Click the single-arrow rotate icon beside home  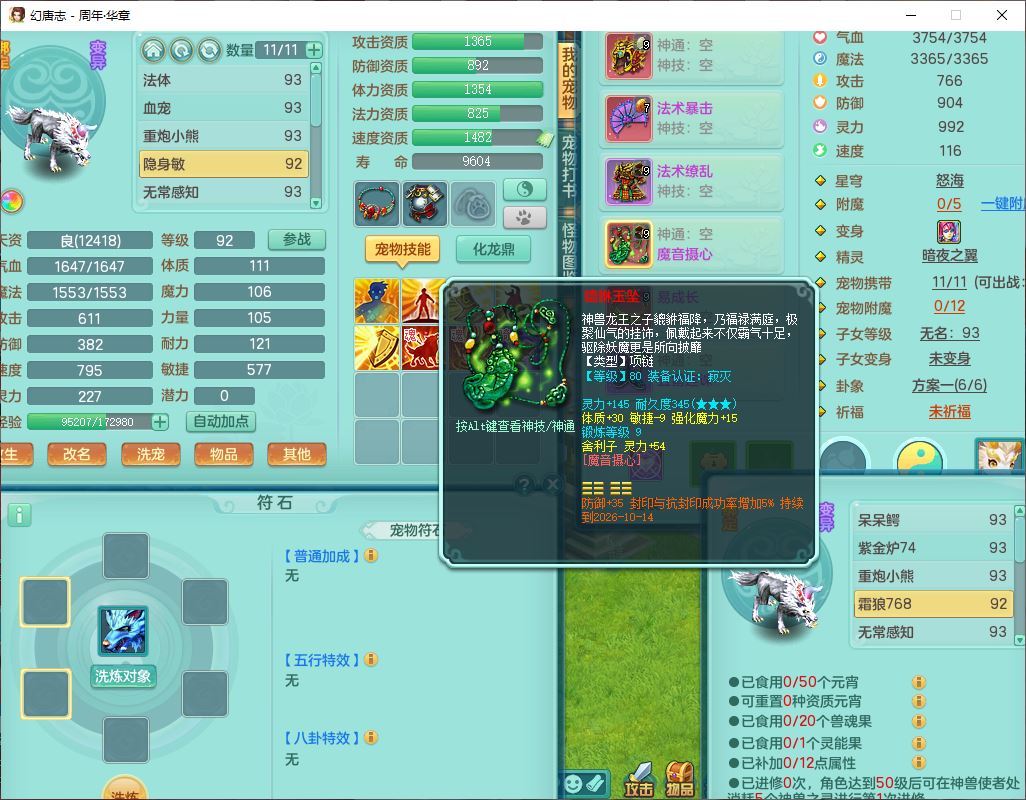click(x=181, y=50)
